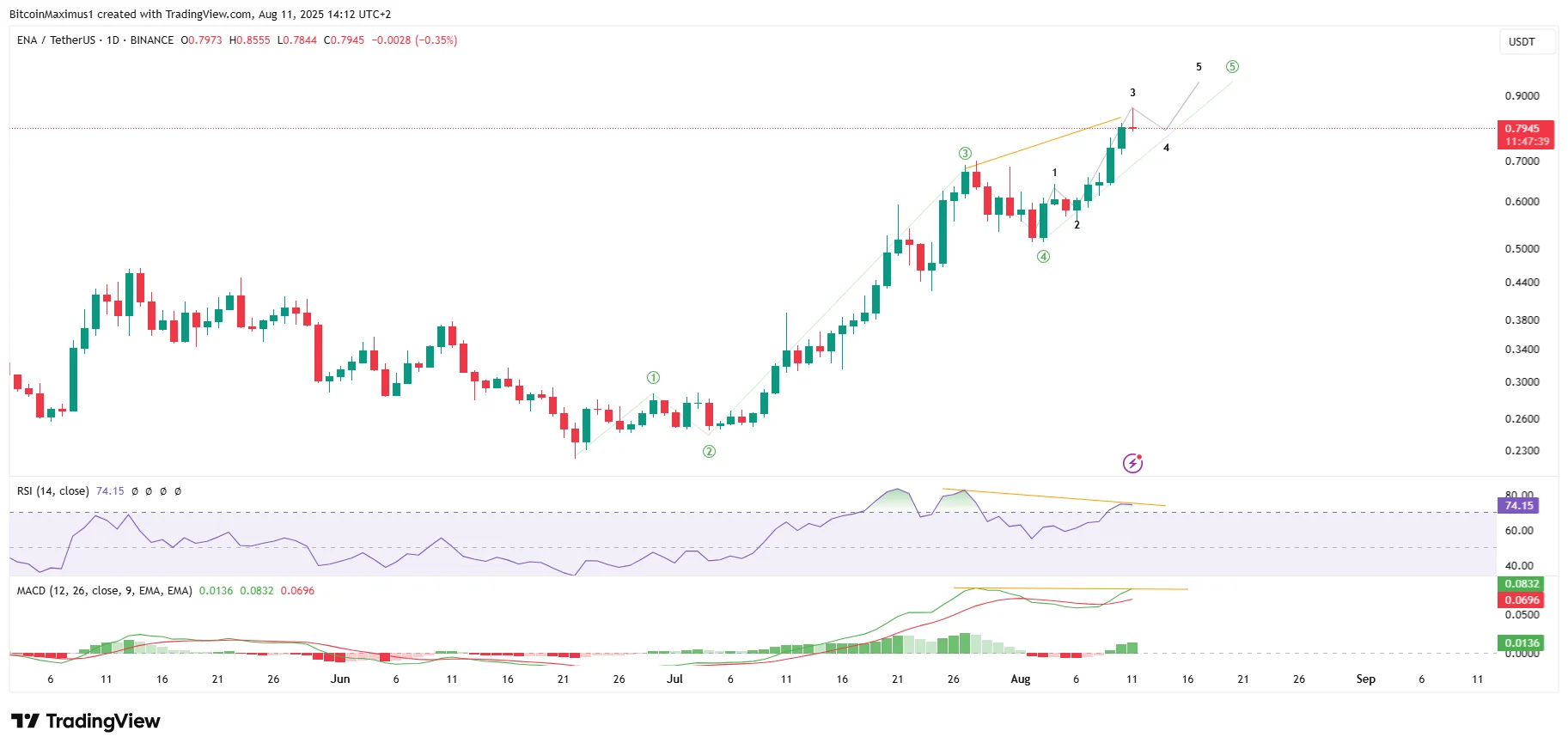Click the sub-wave 5 projection label
This screenshot has height=749, width=1568.
tap(1199, 67)
